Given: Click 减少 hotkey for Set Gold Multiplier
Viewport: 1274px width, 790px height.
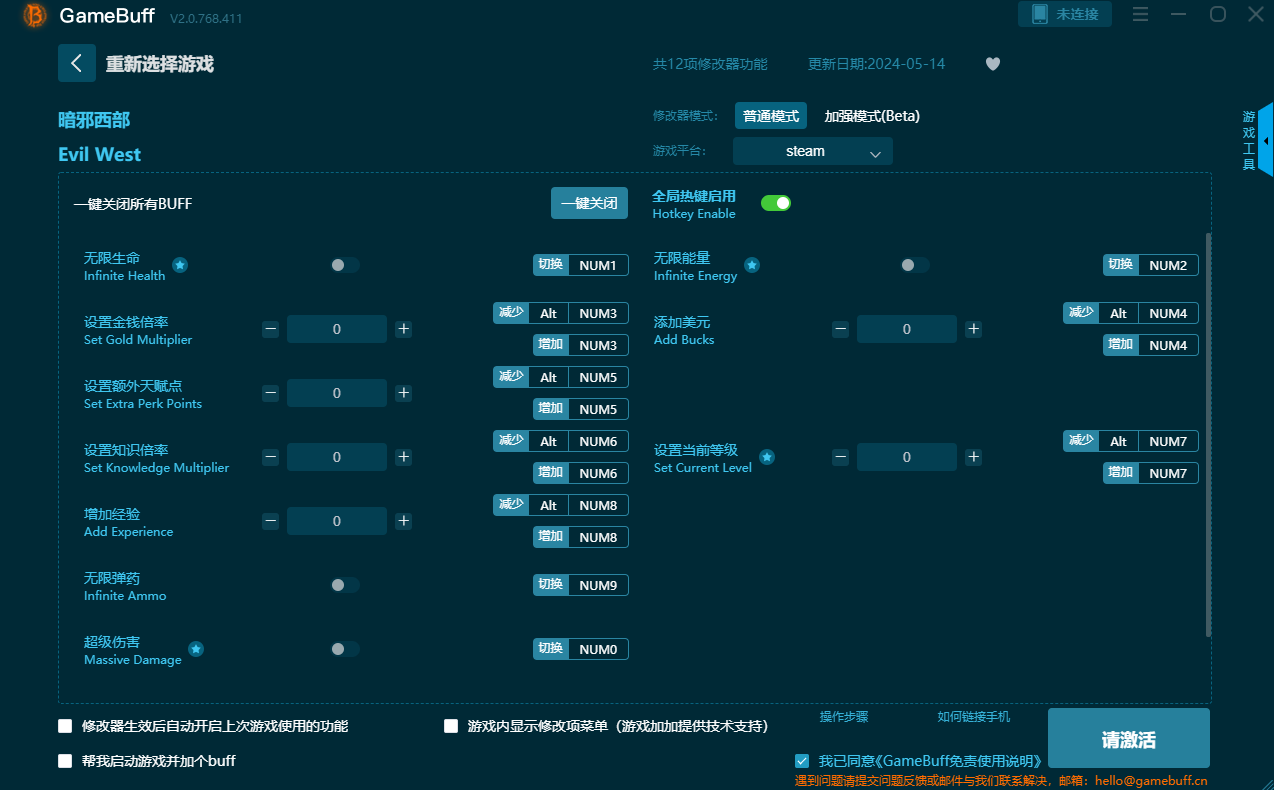Looking at the screenshot, I should pyautogui.click(x=511, y=313).
